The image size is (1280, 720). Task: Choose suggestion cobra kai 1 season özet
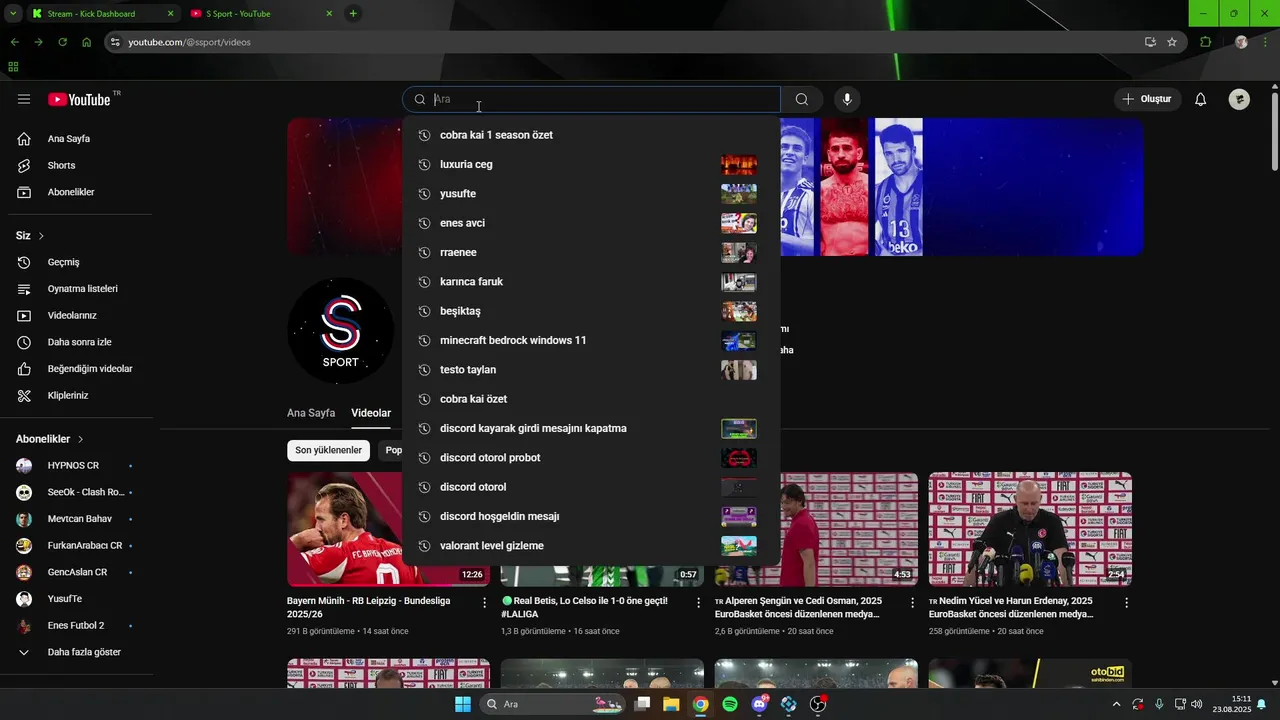(591, 135)
